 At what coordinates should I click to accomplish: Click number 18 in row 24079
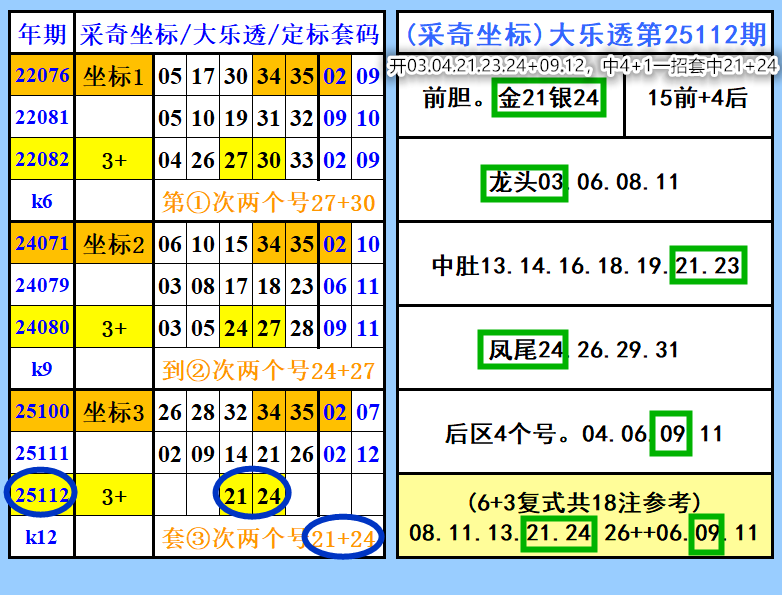coord(269,286)
